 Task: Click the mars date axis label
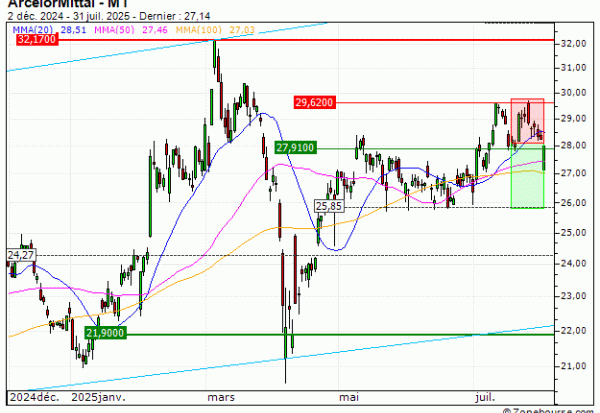[x=221, y=398]
